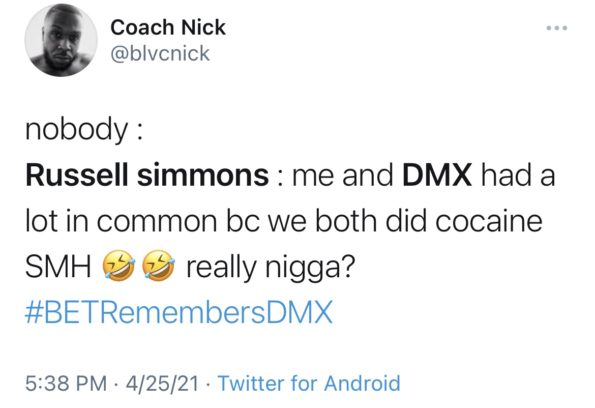Click the word both in tweet text

tap(346, 221)
